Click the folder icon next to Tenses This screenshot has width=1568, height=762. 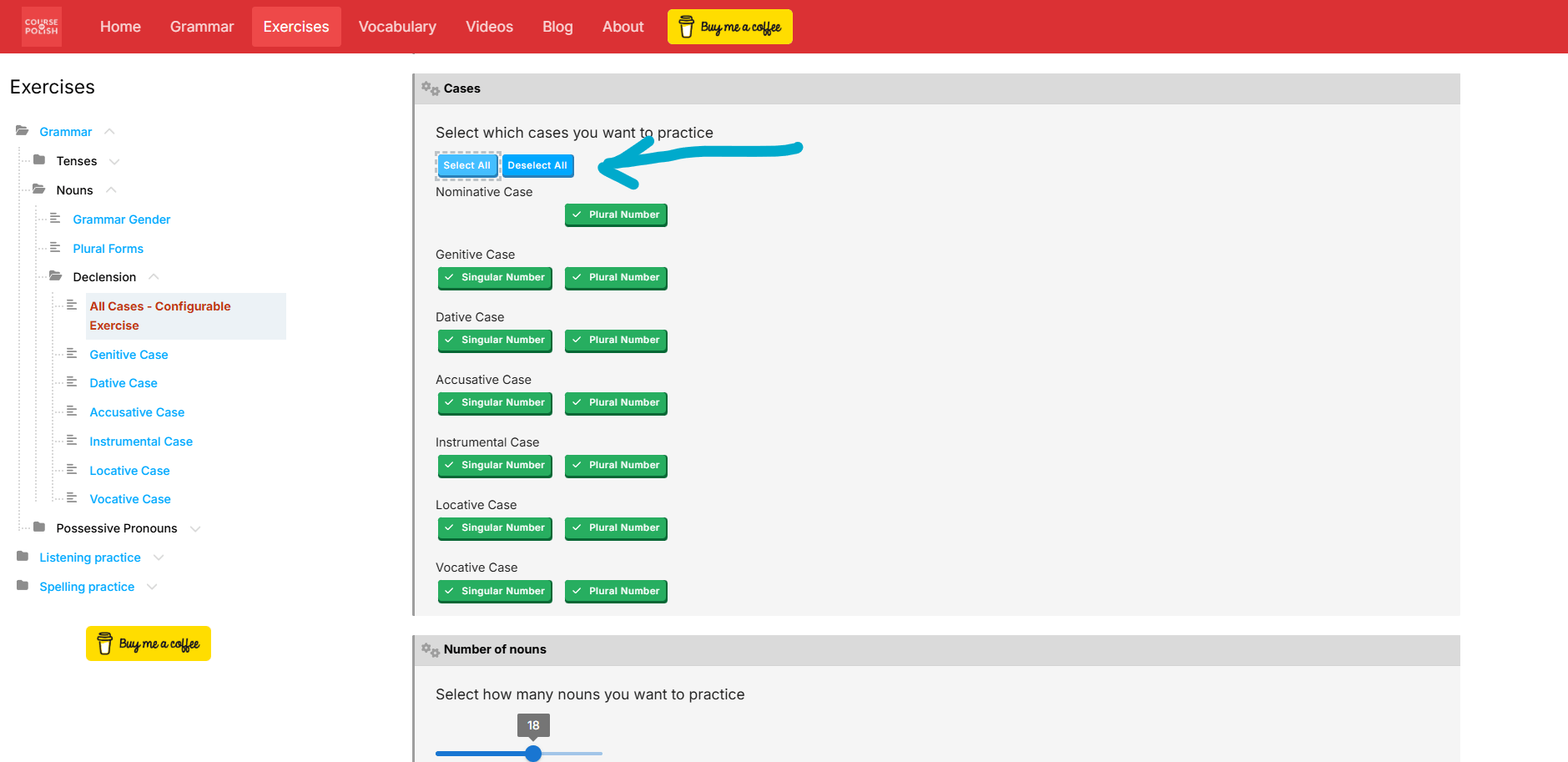40,160
